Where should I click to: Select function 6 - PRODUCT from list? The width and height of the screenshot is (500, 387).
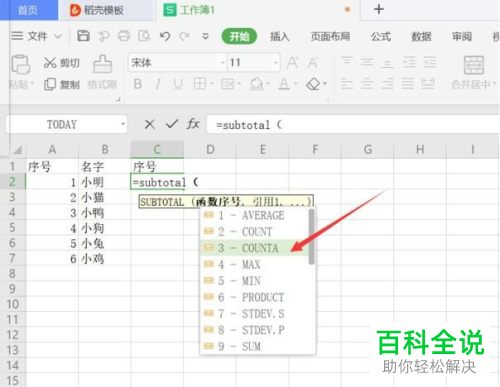255,297
